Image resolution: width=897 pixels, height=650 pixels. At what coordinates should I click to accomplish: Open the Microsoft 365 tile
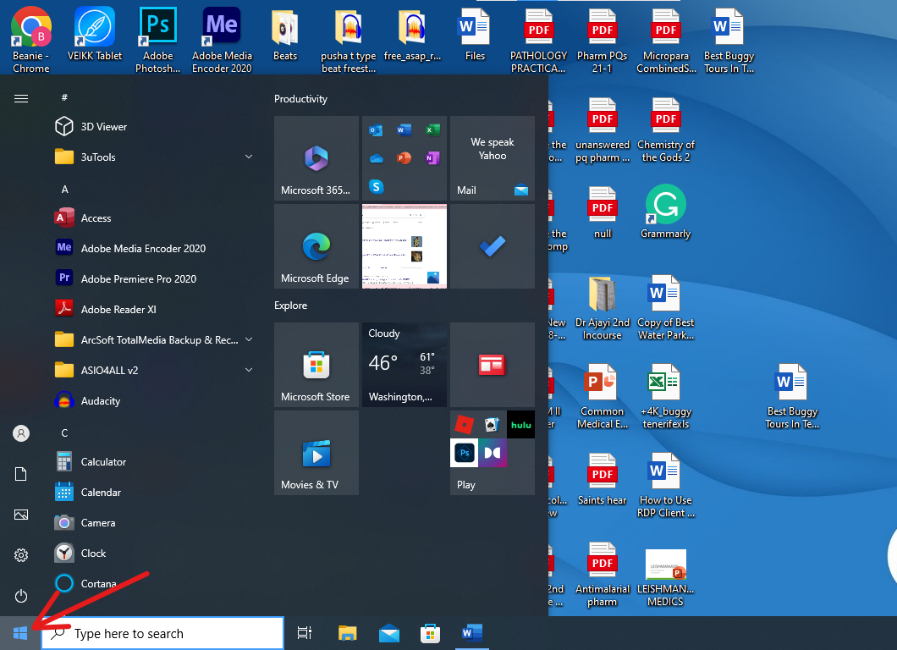pos(316,158)
